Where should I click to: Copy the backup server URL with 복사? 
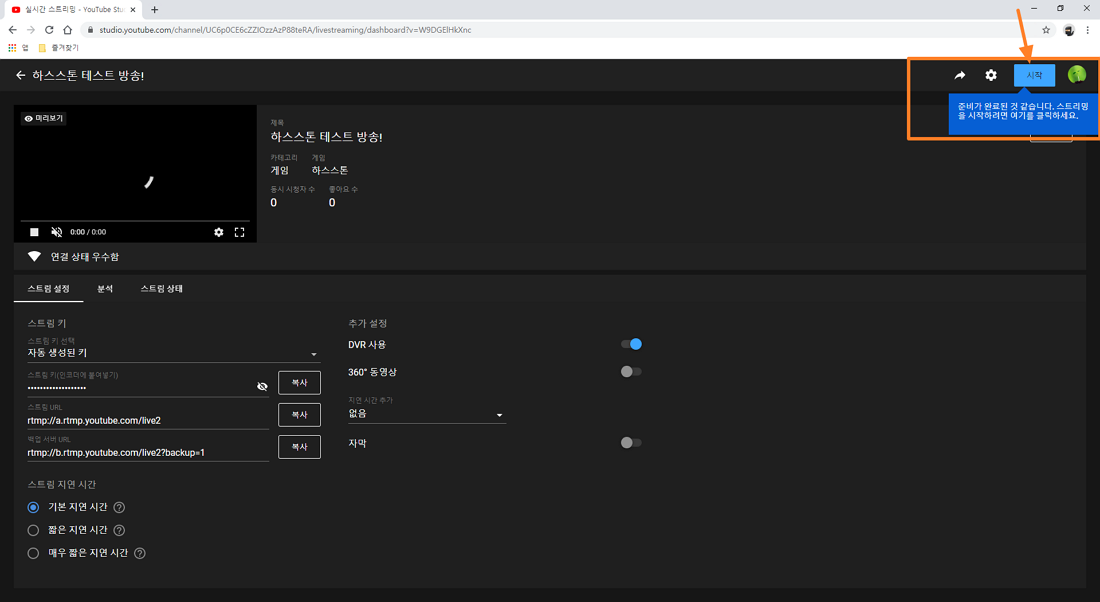point(300,447)
